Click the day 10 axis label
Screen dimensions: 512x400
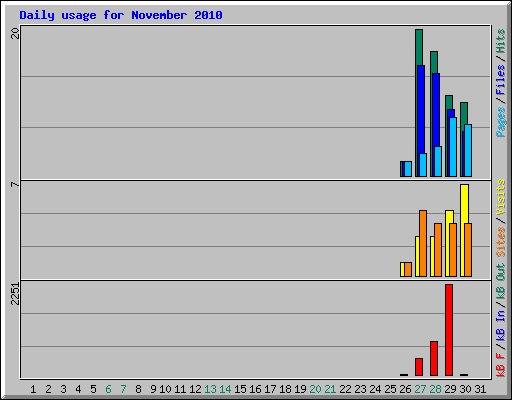click(x=165, y=389)
